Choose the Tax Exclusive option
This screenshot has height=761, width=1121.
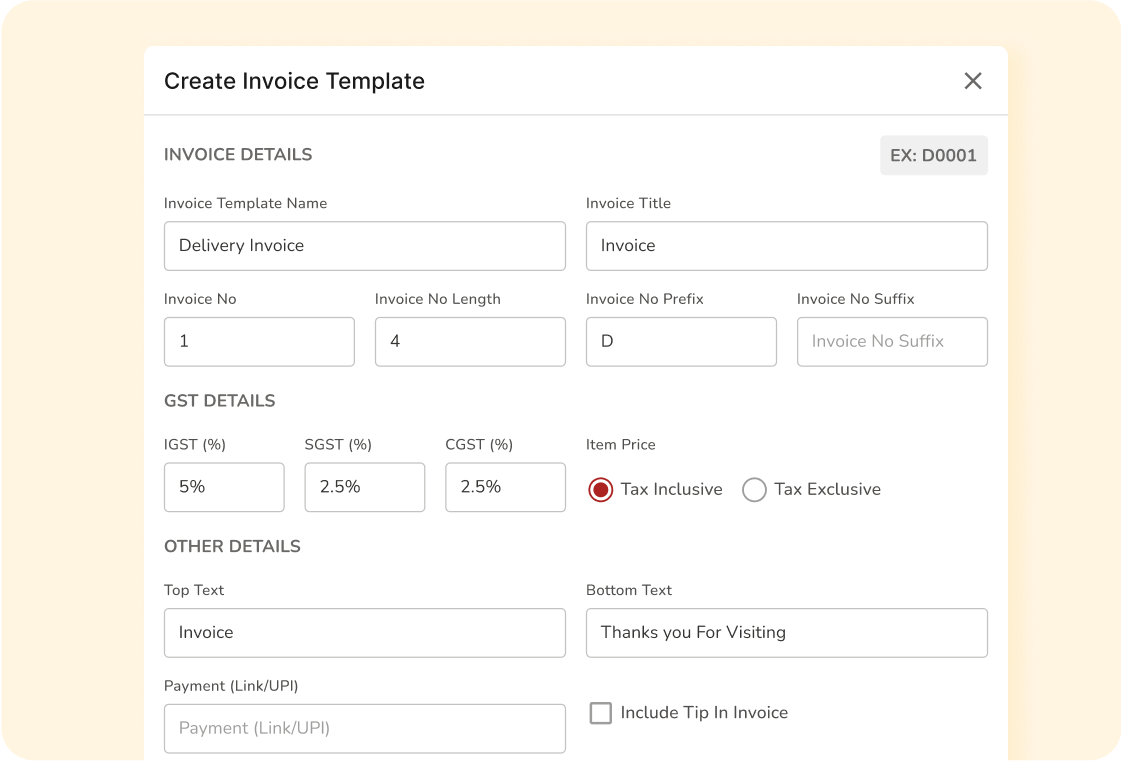(754, 489)
